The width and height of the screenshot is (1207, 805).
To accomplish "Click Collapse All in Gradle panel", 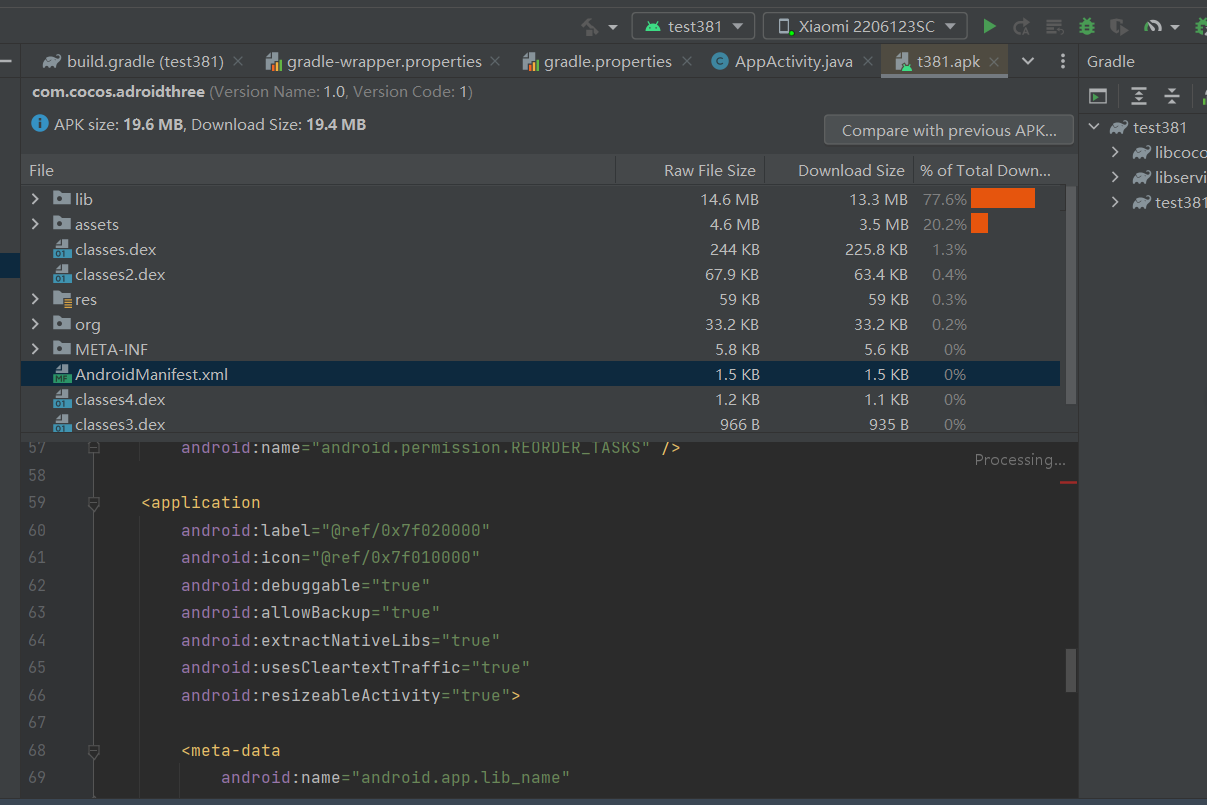I will (x=1172, y=96).
